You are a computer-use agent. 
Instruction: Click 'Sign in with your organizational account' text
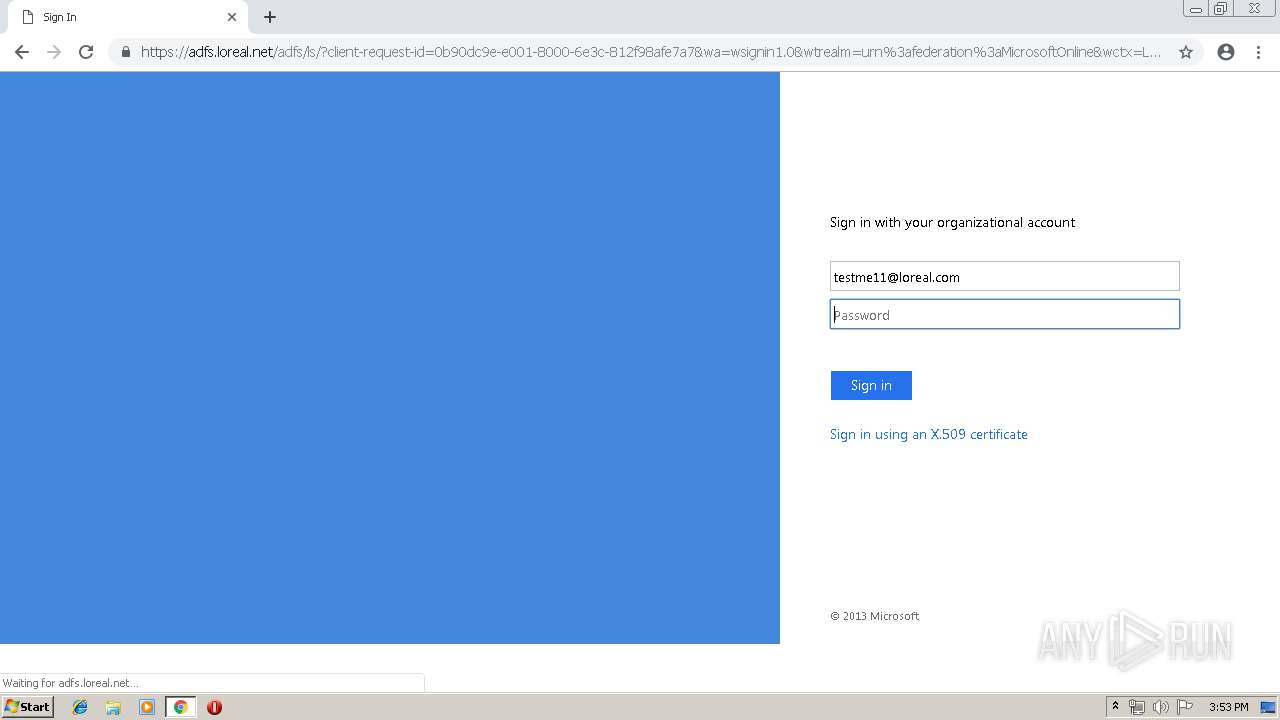[x=952, y=222]
